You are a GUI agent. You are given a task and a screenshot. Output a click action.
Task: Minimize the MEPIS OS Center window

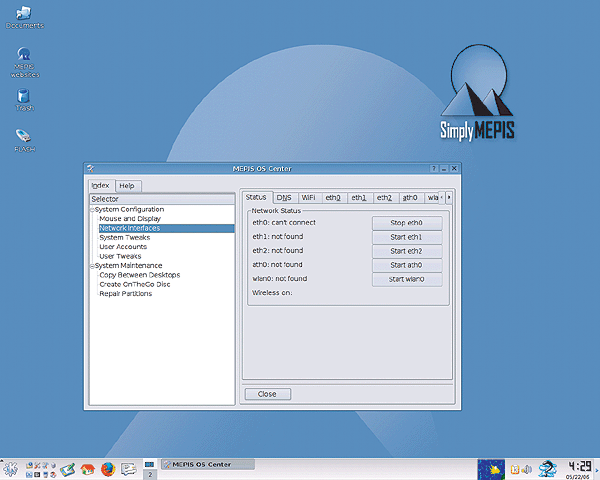(x=444, y=168)
